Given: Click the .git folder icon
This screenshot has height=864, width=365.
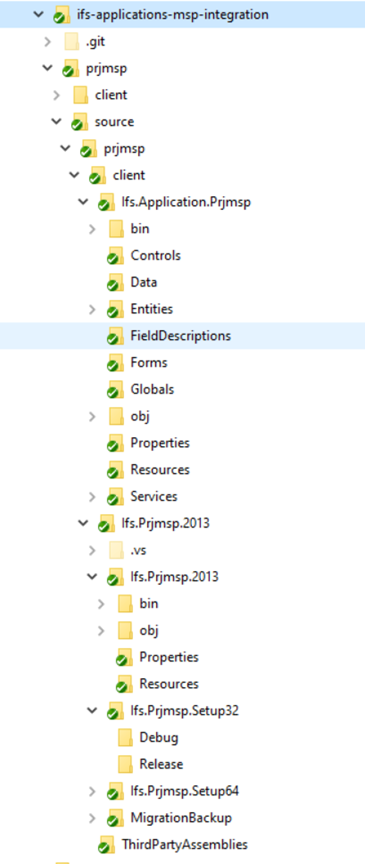Looking at the screenshot, I should click(72, 41).
